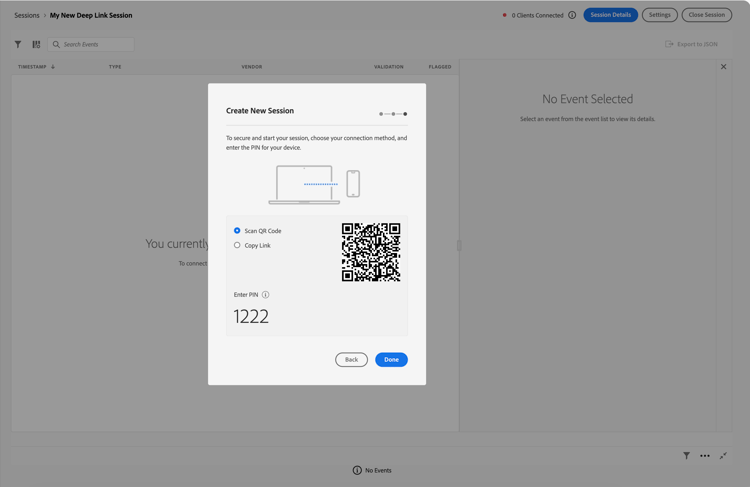Click the No Events status text
750x487 pixels.
378,470
